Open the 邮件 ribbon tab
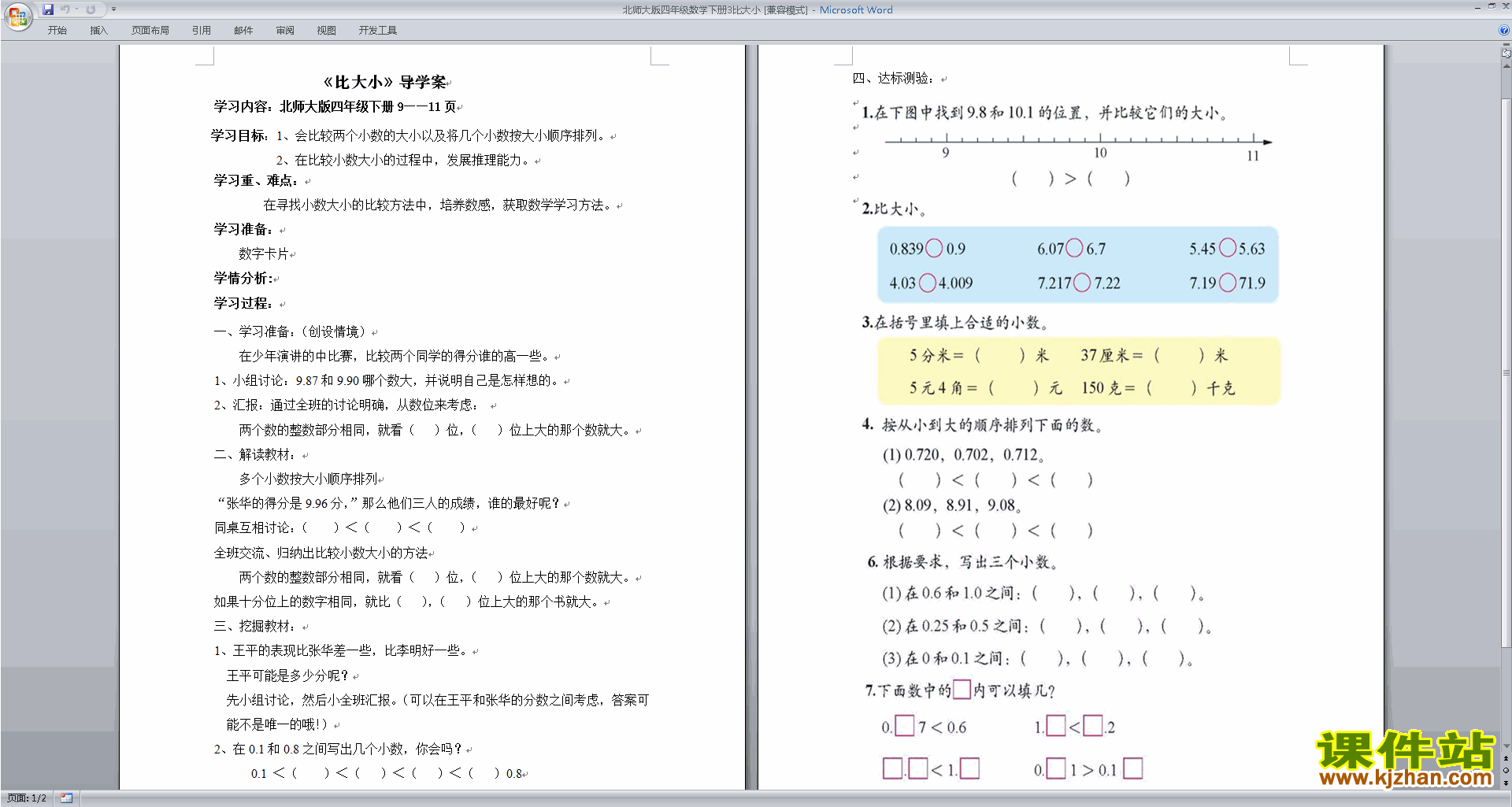 coord(243,31)
